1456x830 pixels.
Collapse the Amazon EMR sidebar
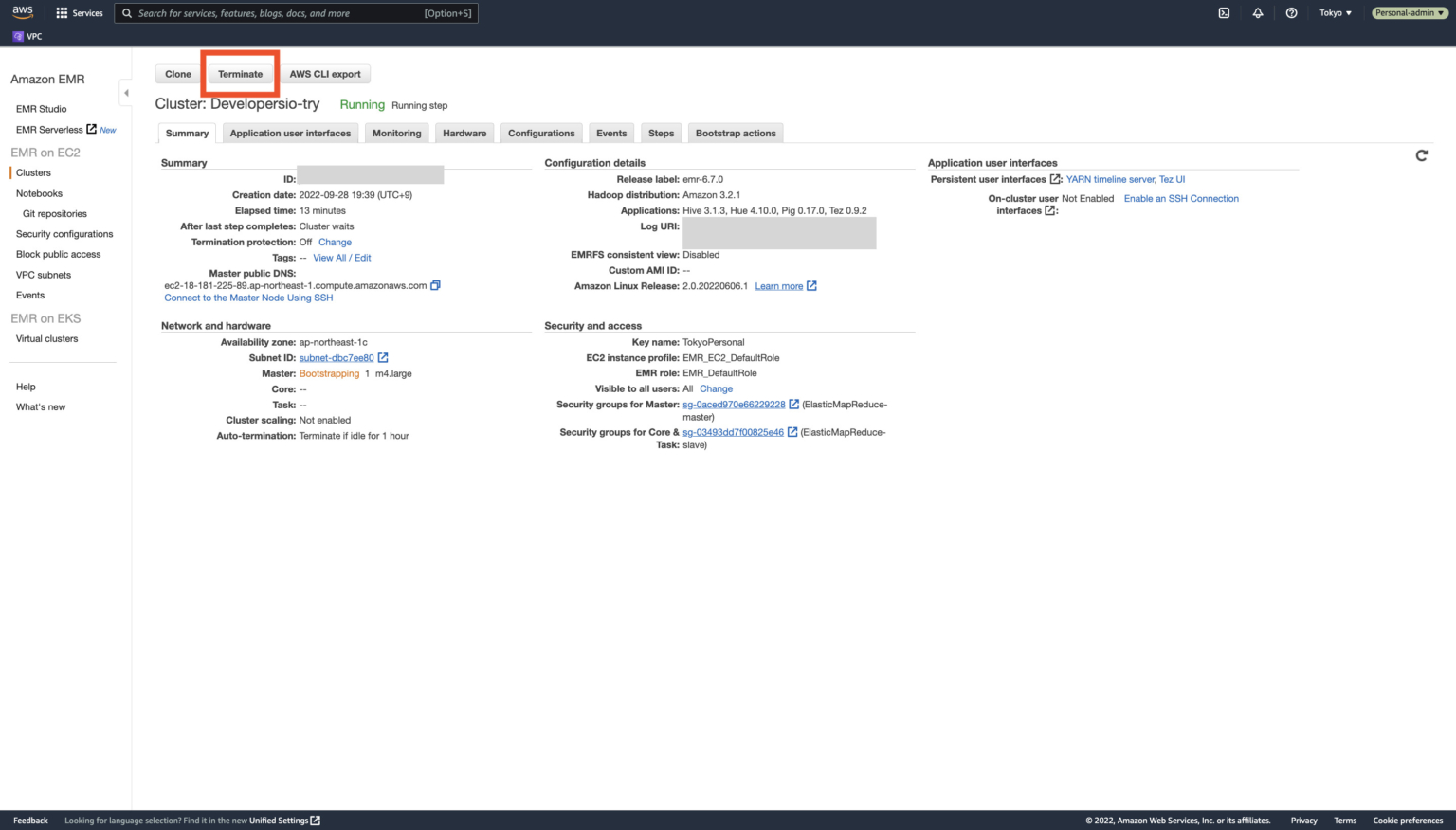pyautogui.click(x=126, y=92)
